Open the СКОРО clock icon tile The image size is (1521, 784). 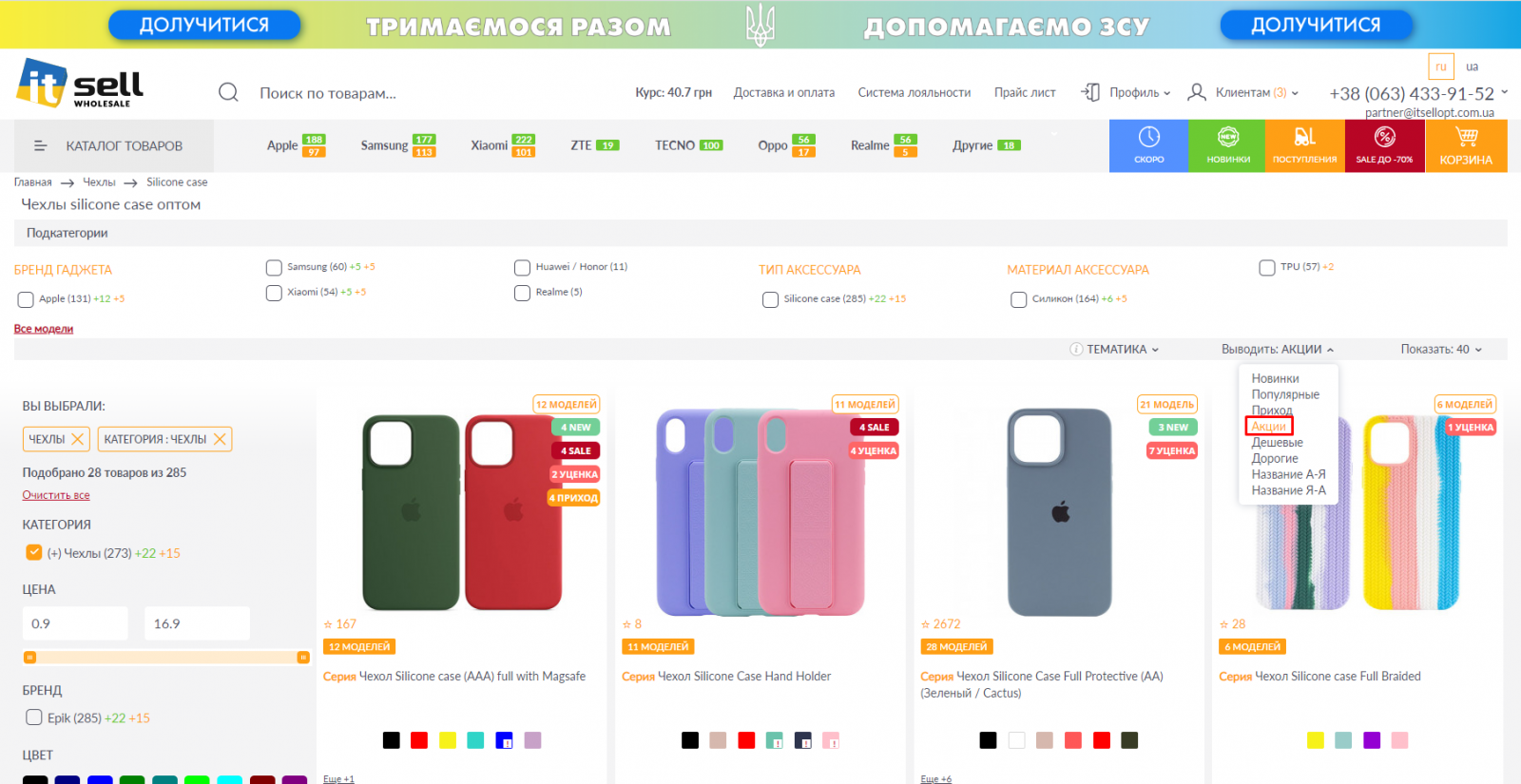point(1148,145)
